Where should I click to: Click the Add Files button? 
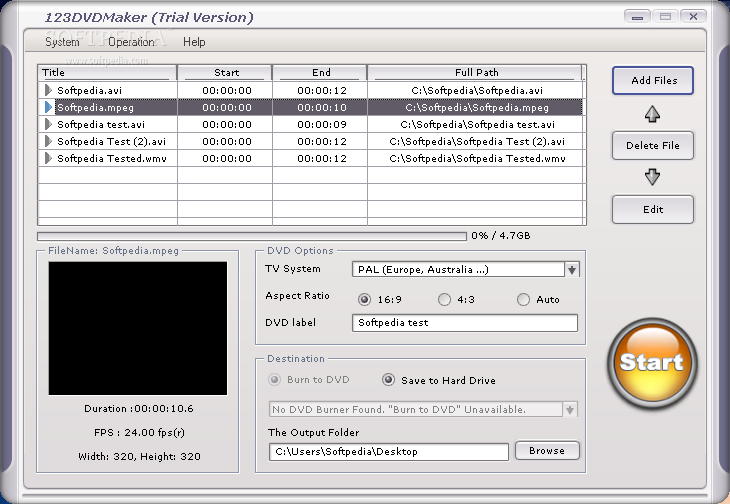(x=653, y=81)
